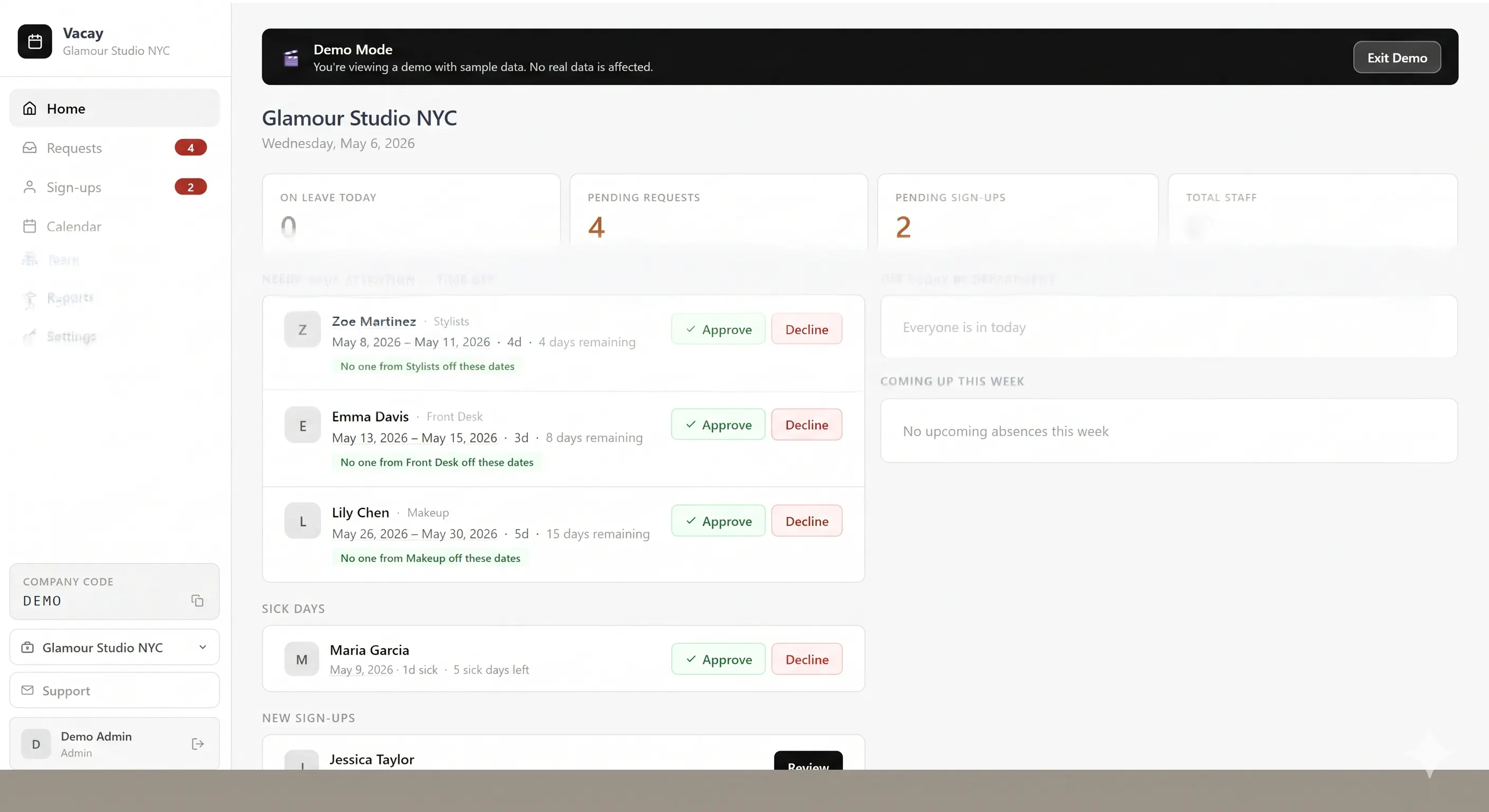The height and width of the screenshot is (812, 1489).
Task: Click the briefcase icon in workspace selector
Action: [x=27, y=647]
